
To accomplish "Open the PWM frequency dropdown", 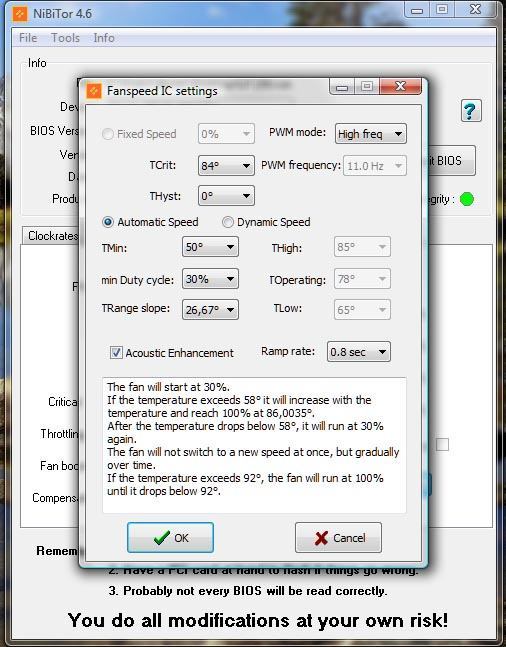I will click(375, 165).
